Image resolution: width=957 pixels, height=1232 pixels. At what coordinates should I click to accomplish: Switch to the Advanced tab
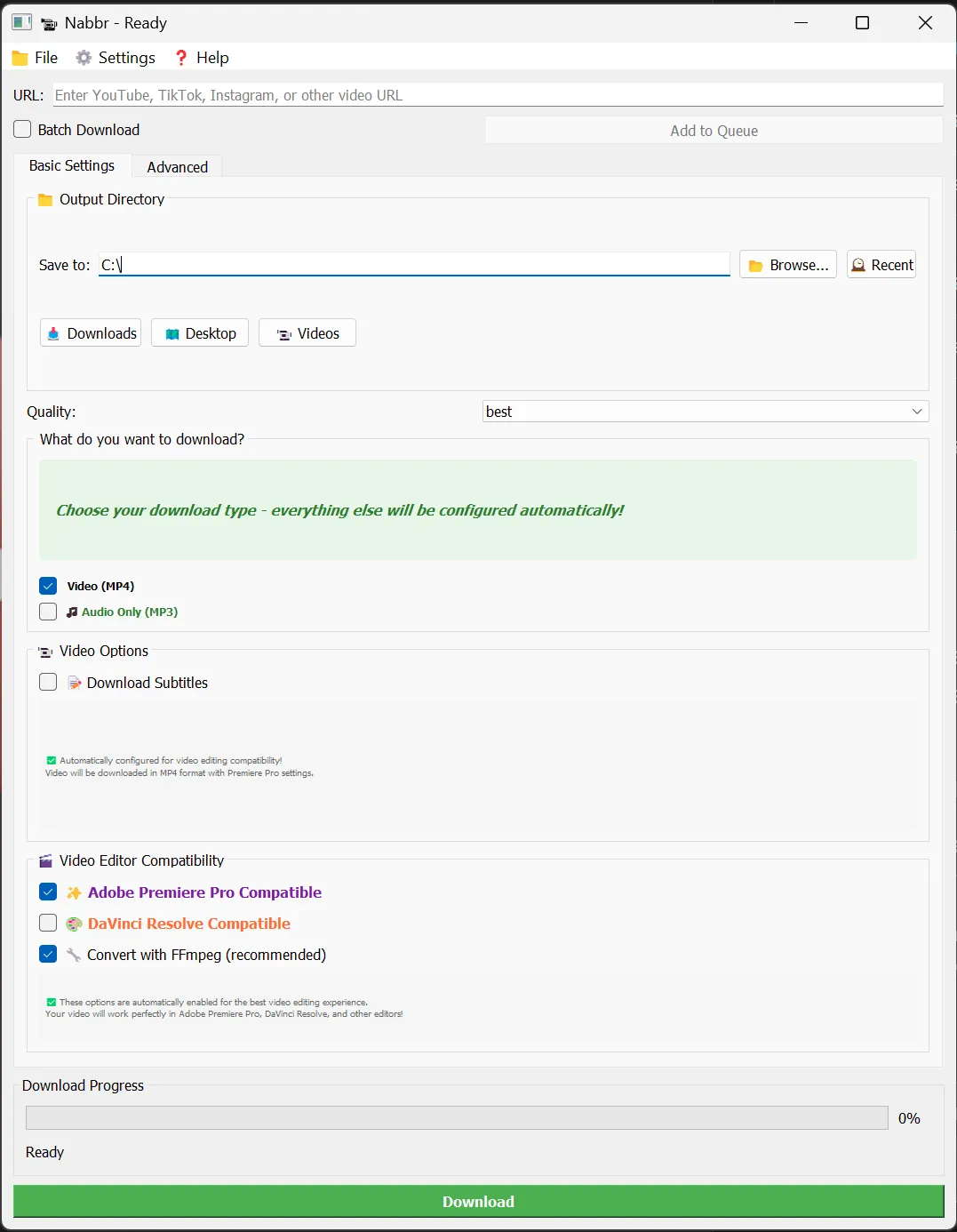pyautogui.click(x=177, y=166)
